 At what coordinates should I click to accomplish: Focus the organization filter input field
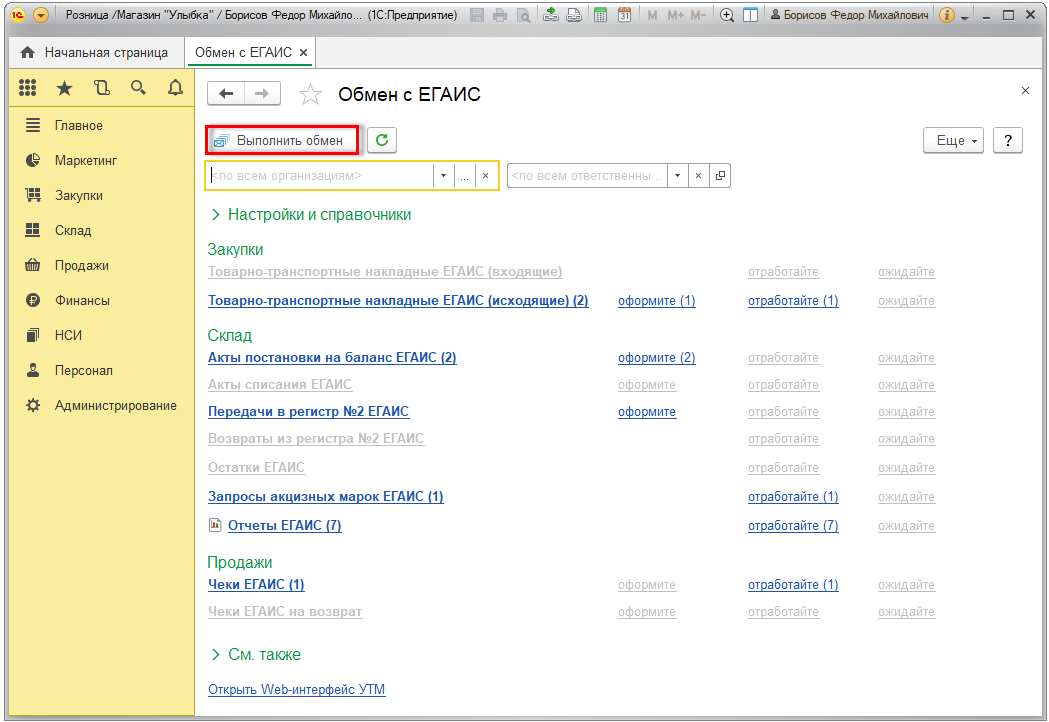(x=320, y=175)
